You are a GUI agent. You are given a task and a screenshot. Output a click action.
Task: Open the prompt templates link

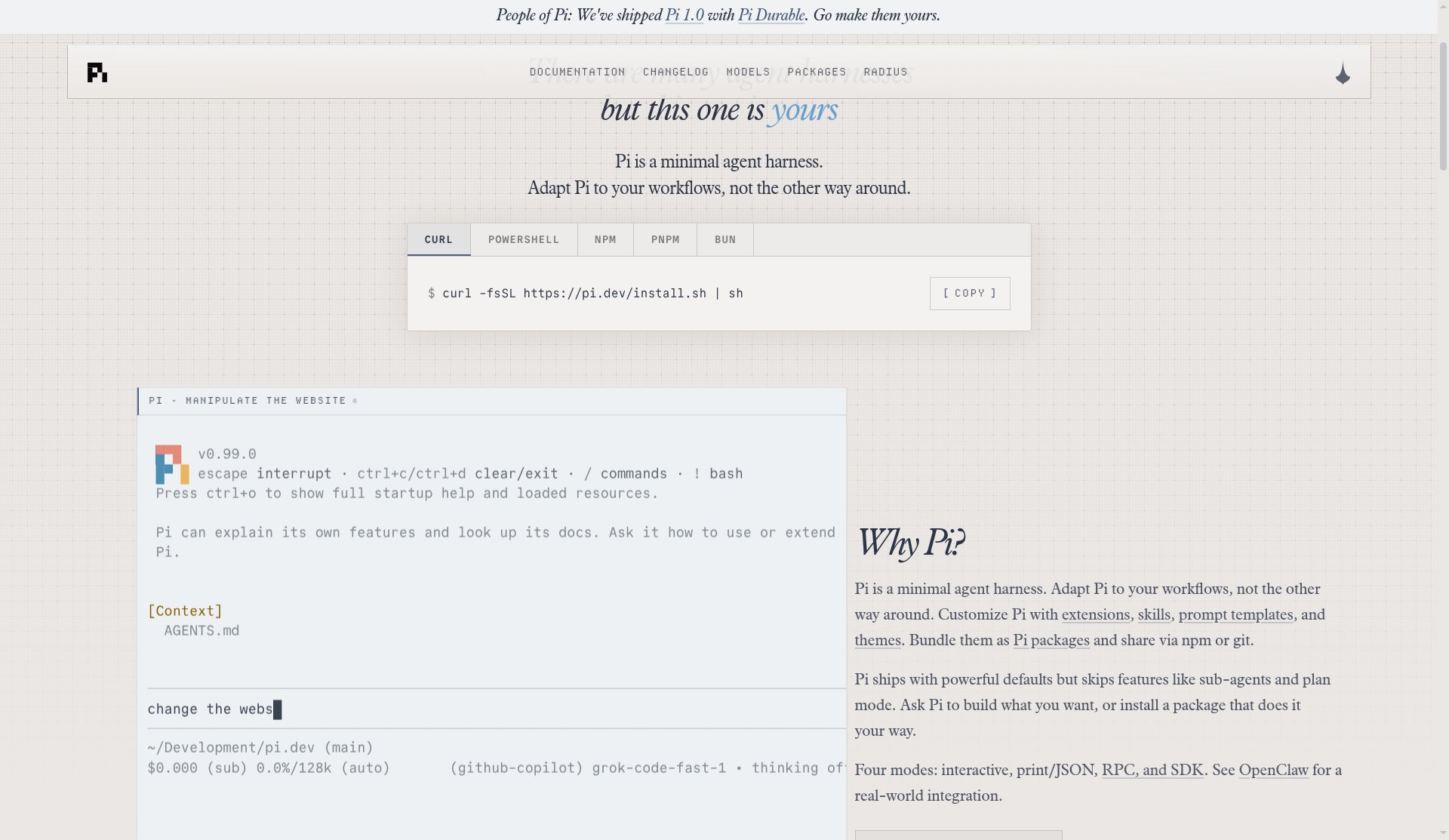tap(1235, 614)
